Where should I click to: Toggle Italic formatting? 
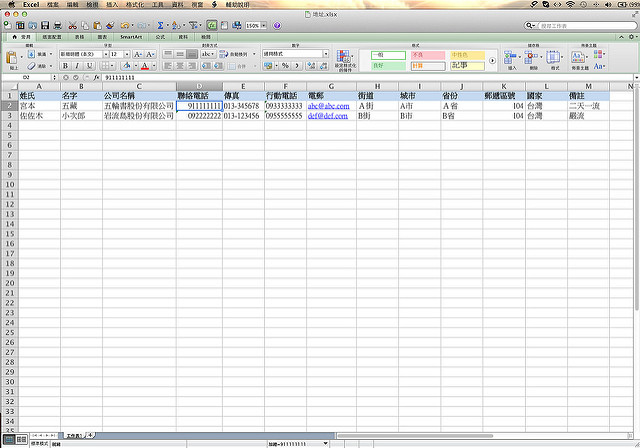point(77,66)
